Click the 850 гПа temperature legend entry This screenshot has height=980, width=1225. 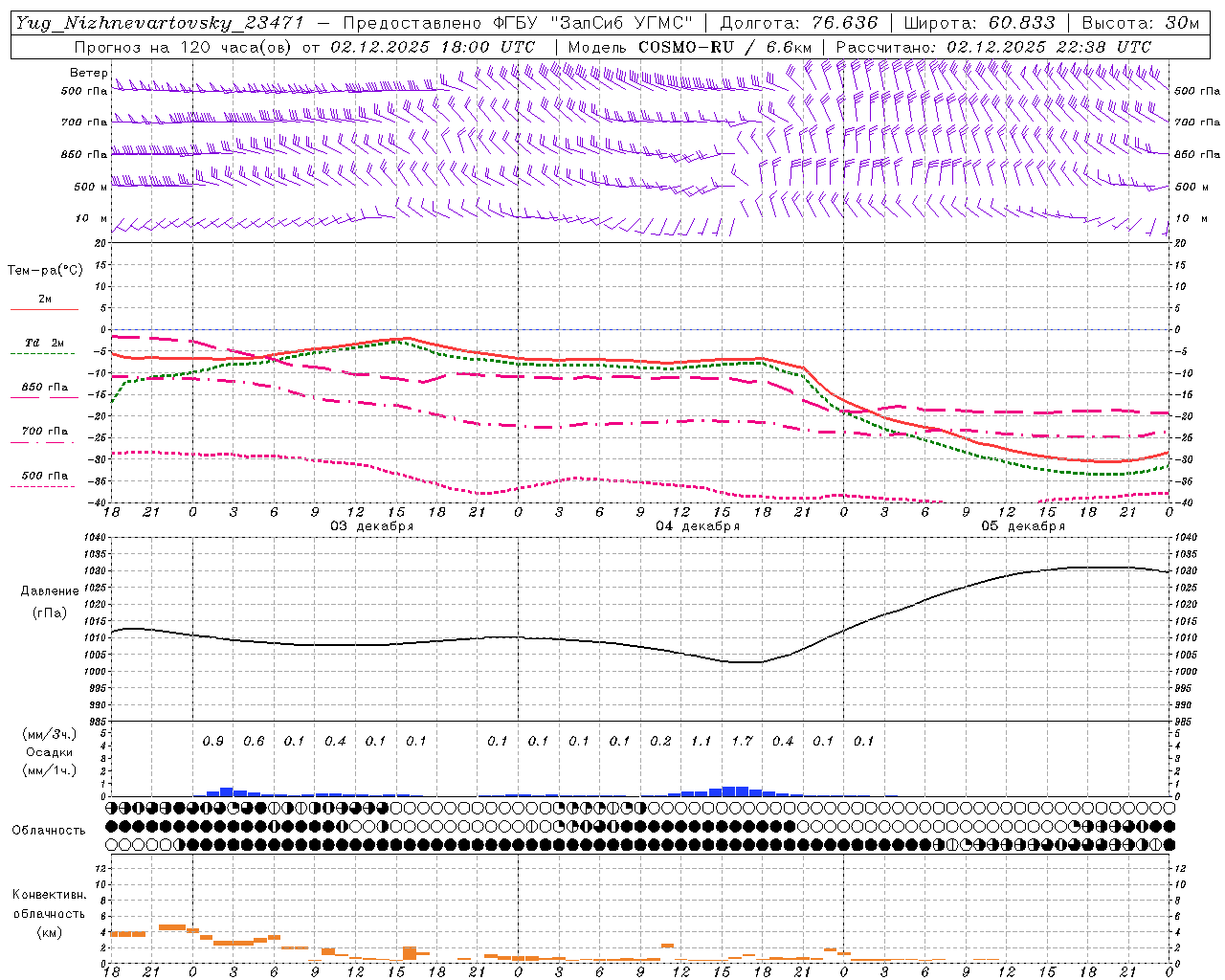[x=44, y=388]
